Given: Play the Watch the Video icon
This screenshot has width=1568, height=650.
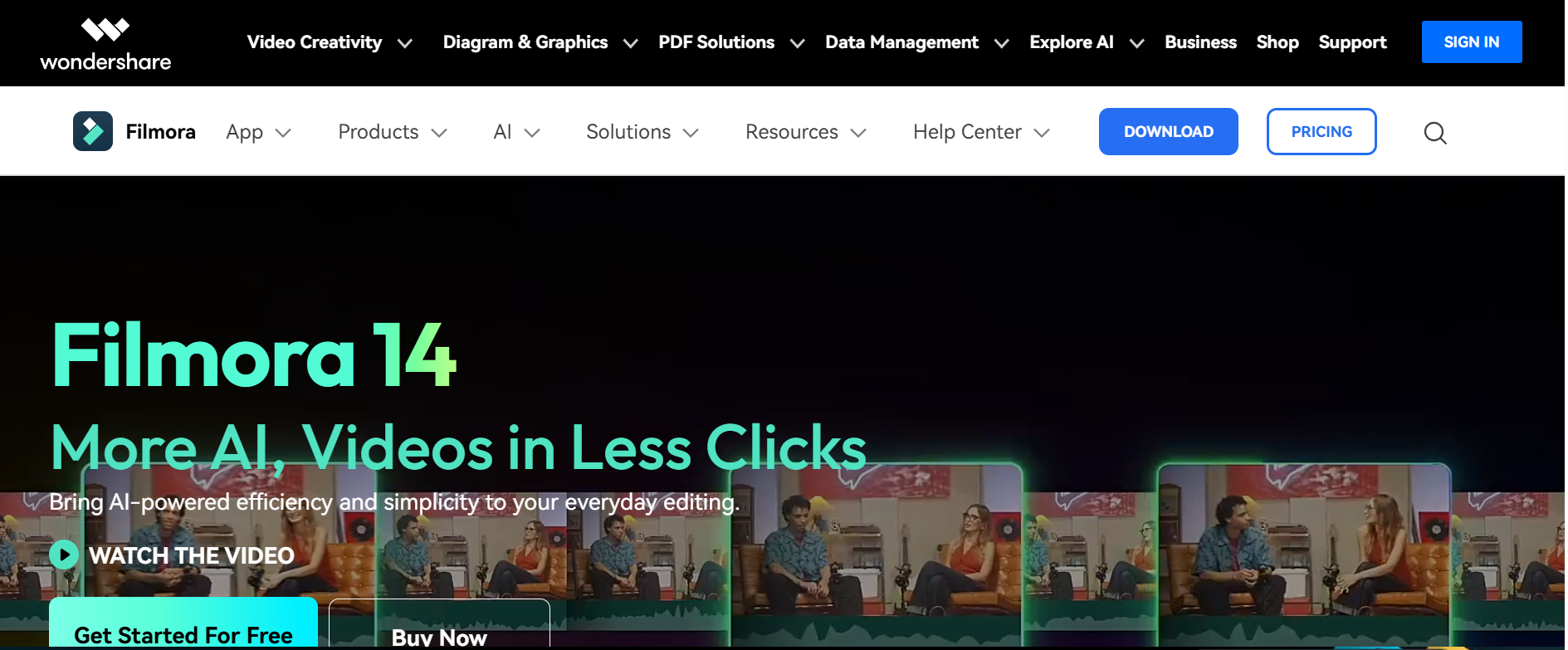Looking at the screenshot, I should point(64,555).
